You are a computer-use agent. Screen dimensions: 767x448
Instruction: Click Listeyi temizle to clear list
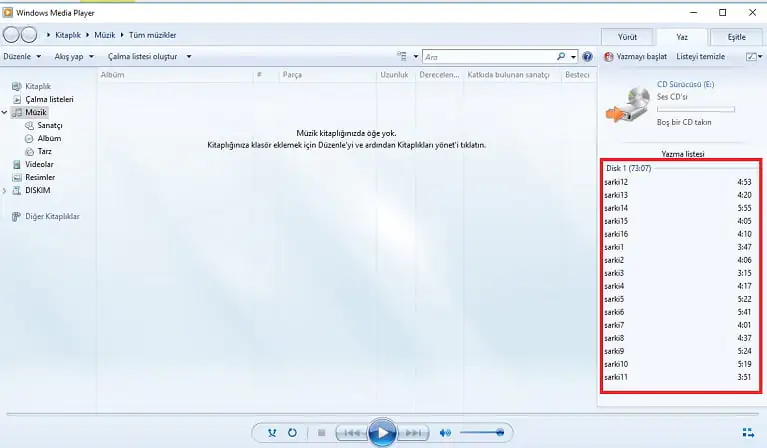(x=700, y=57)
